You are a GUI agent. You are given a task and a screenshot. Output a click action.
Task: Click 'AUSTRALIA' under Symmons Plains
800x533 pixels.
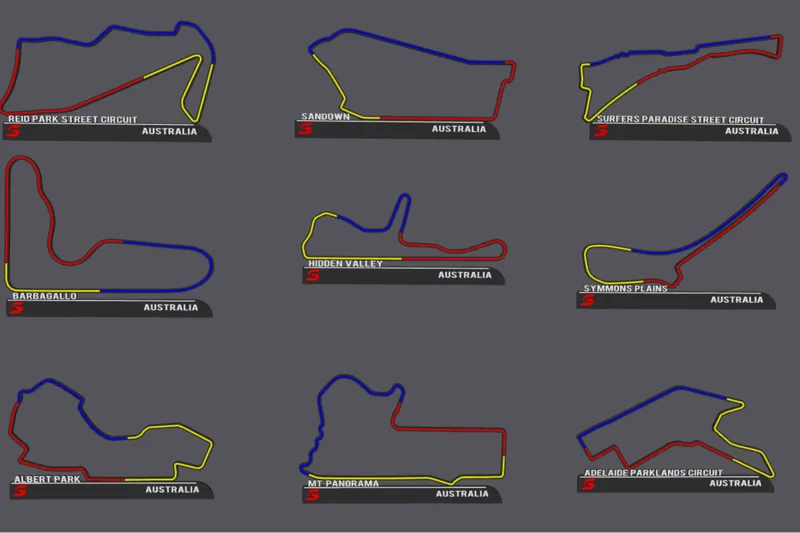pos(737,299)
